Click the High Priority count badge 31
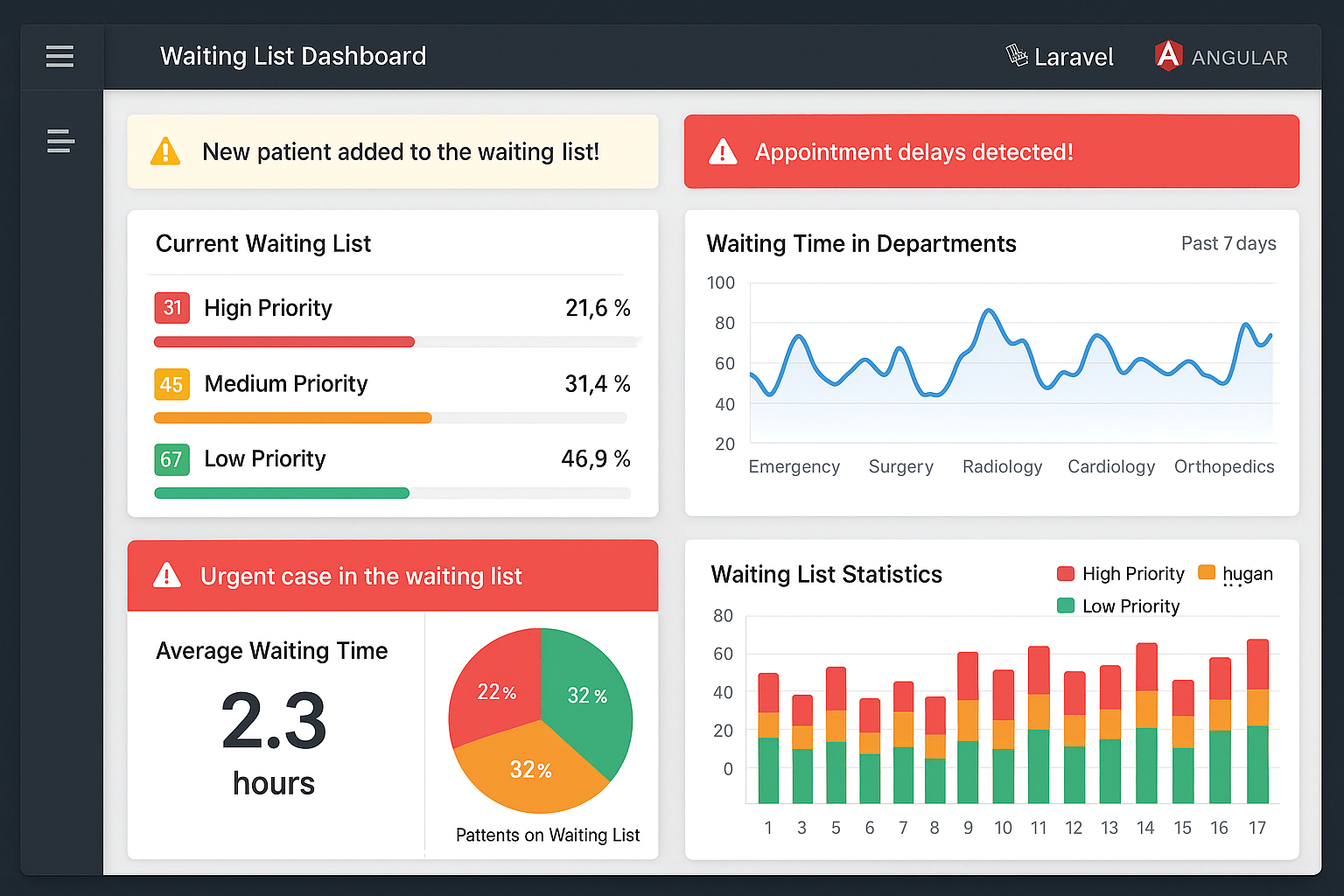The image size is (1344, 896). tap(171, 308)
